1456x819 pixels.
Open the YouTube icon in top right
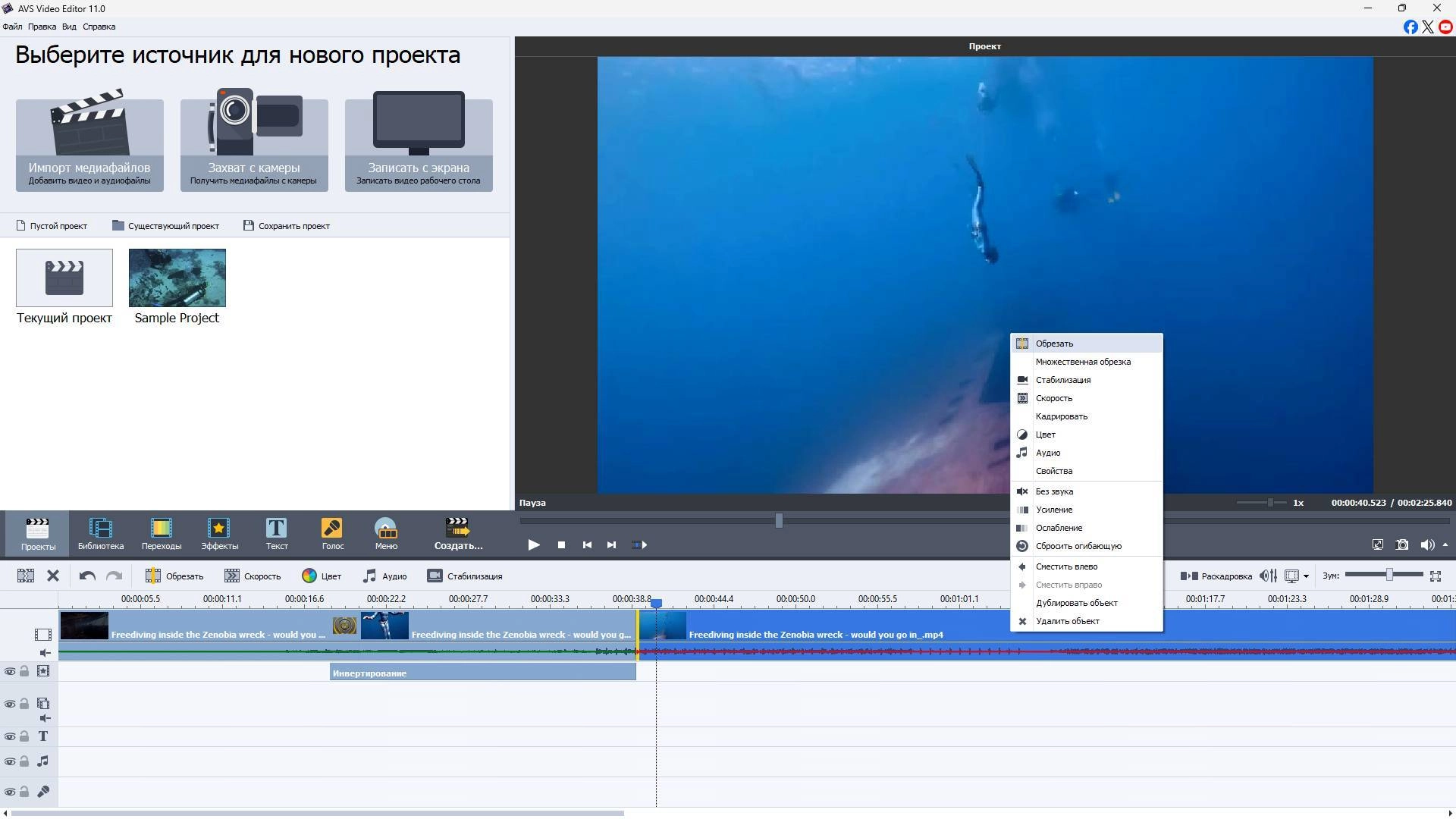pyautogui.click(x=1445, y=27)
